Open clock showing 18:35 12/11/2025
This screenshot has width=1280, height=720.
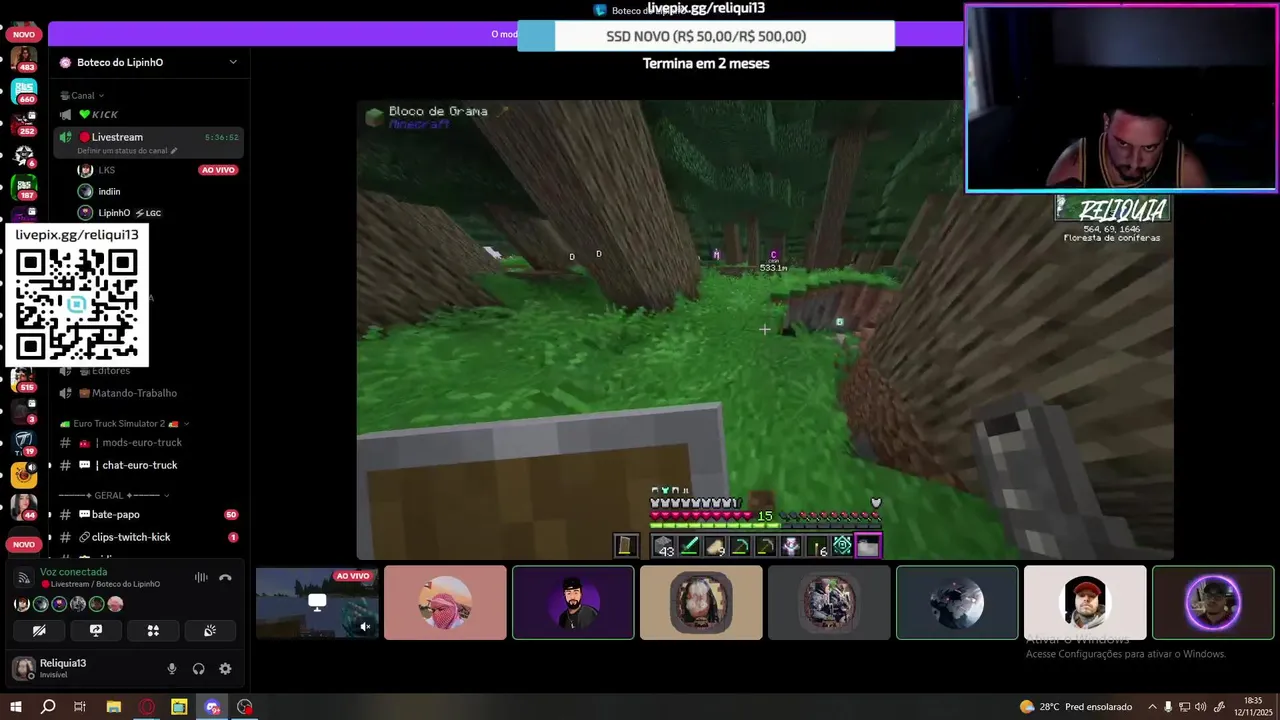click(1252, 707)
